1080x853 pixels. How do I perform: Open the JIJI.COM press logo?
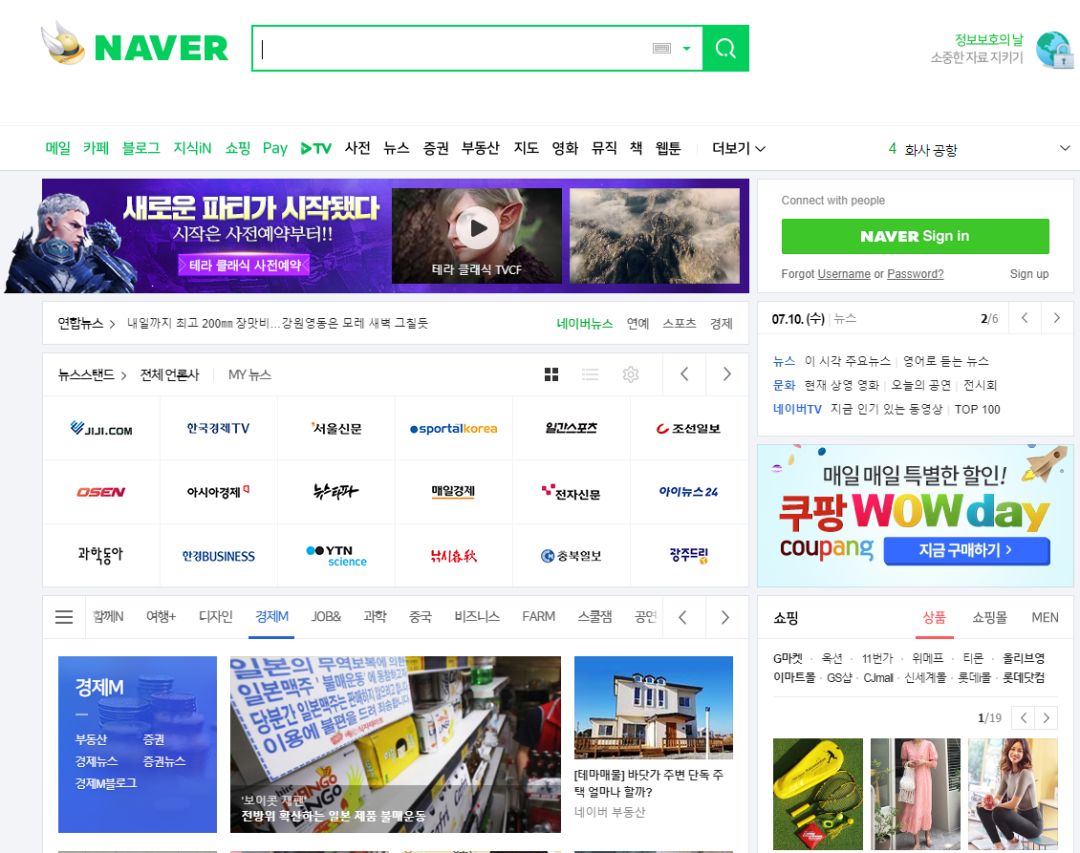(101, 429)
